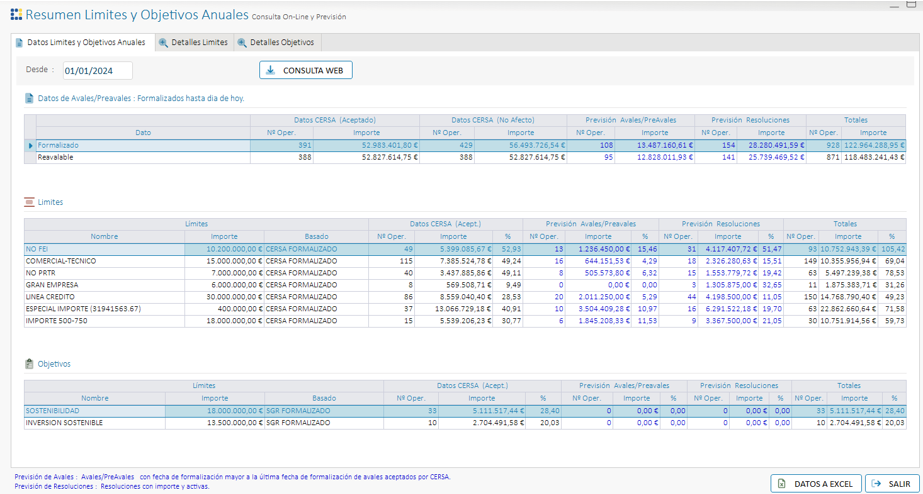Click the 15.000.000,00 € limit of COMERCIAL-TECNICO

[x=224, y=261]
